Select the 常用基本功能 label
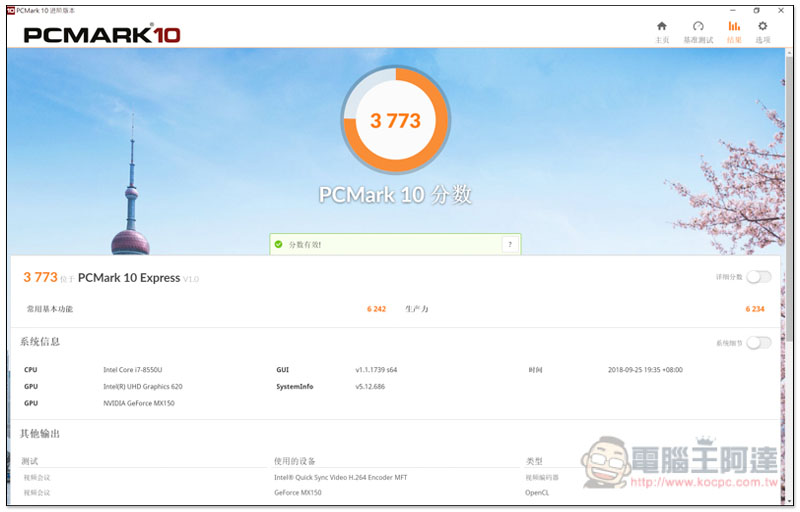The height and width of the screenshot is (512, 800). click(50, 309)
